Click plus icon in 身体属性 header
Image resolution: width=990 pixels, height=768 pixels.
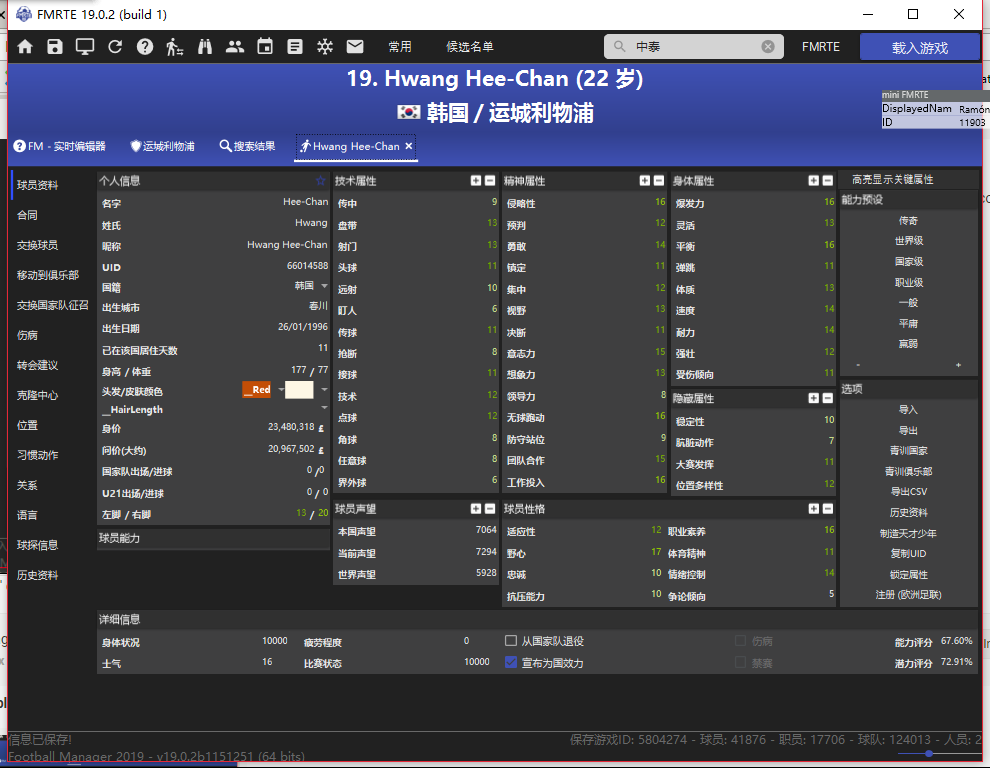(x=814, y=181)
